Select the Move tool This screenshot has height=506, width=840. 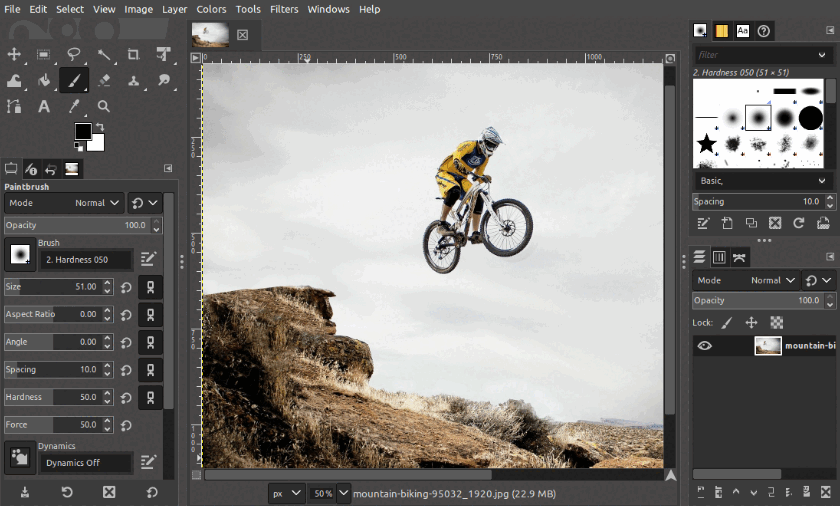tap(14, 54)
